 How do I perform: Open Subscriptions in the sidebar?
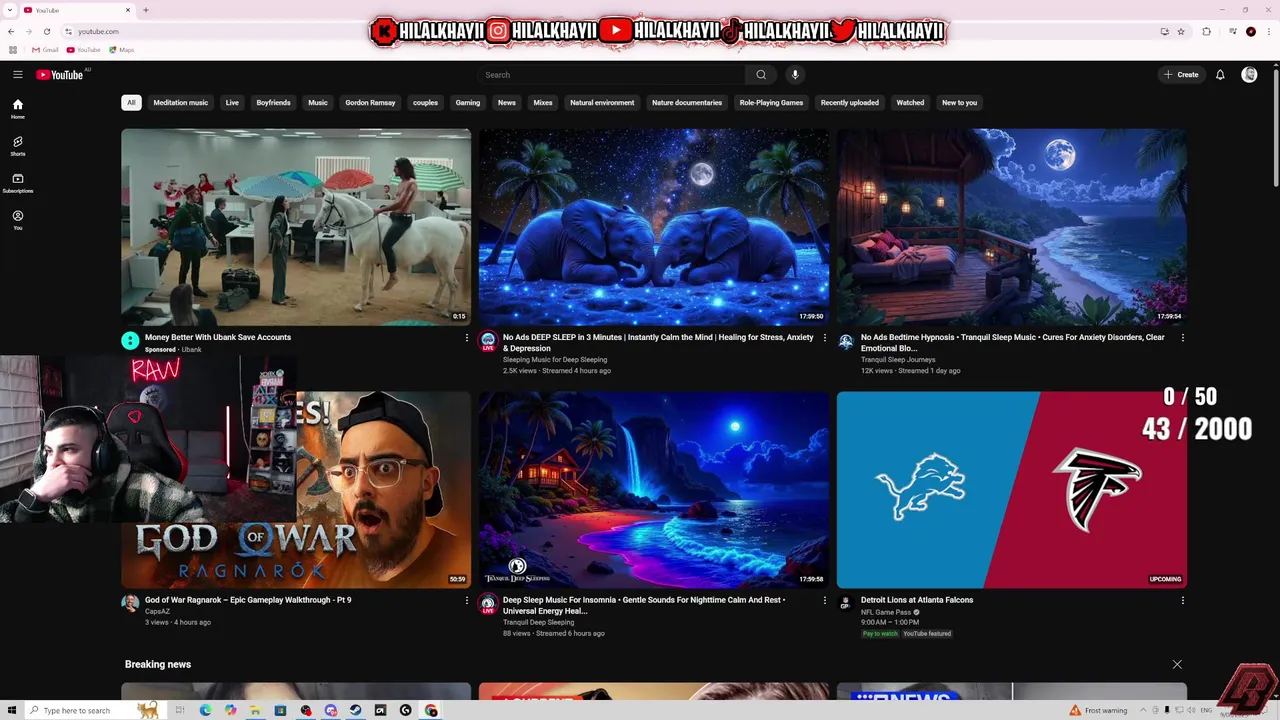click(x=17, y=183)
